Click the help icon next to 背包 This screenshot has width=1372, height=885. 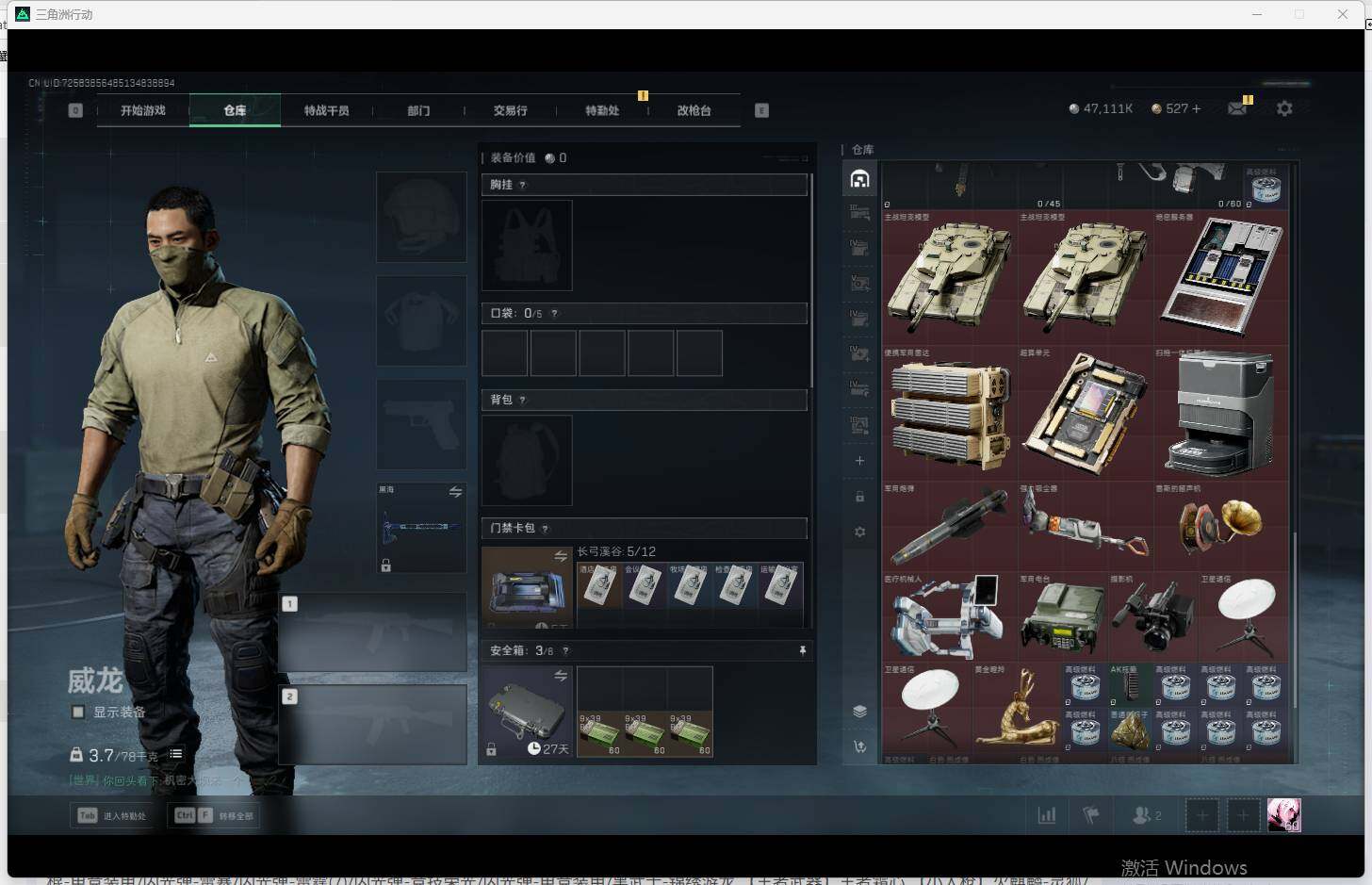522,401
